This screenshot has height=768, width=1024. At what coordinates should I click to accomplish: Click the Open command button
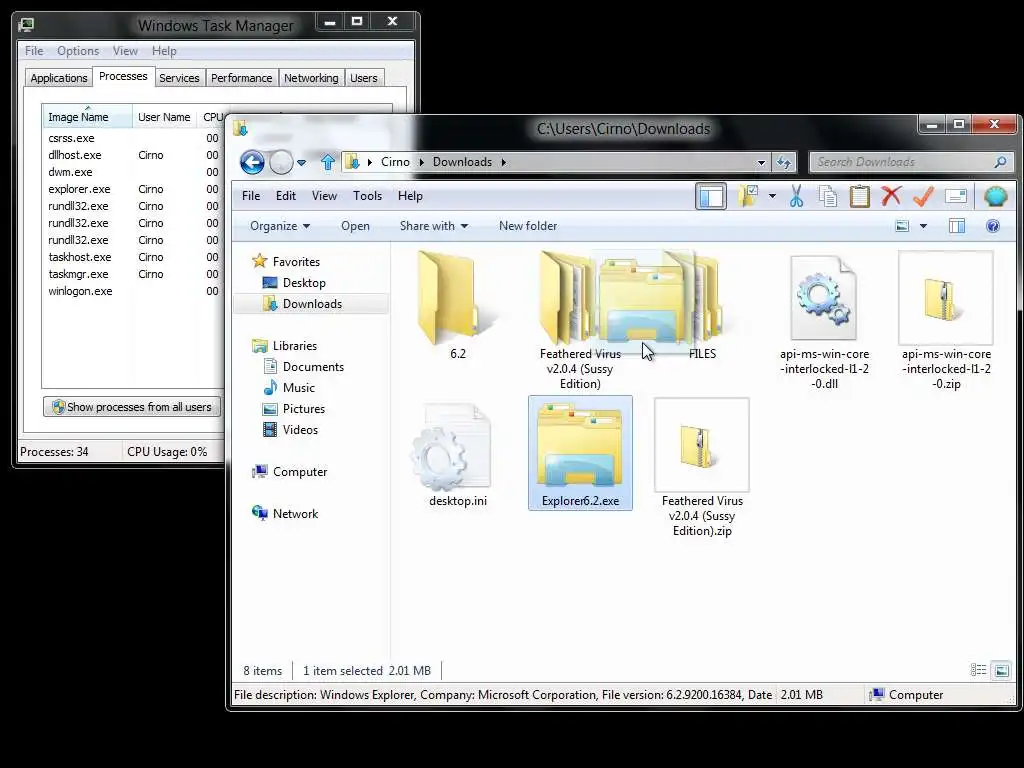(355, 226)
